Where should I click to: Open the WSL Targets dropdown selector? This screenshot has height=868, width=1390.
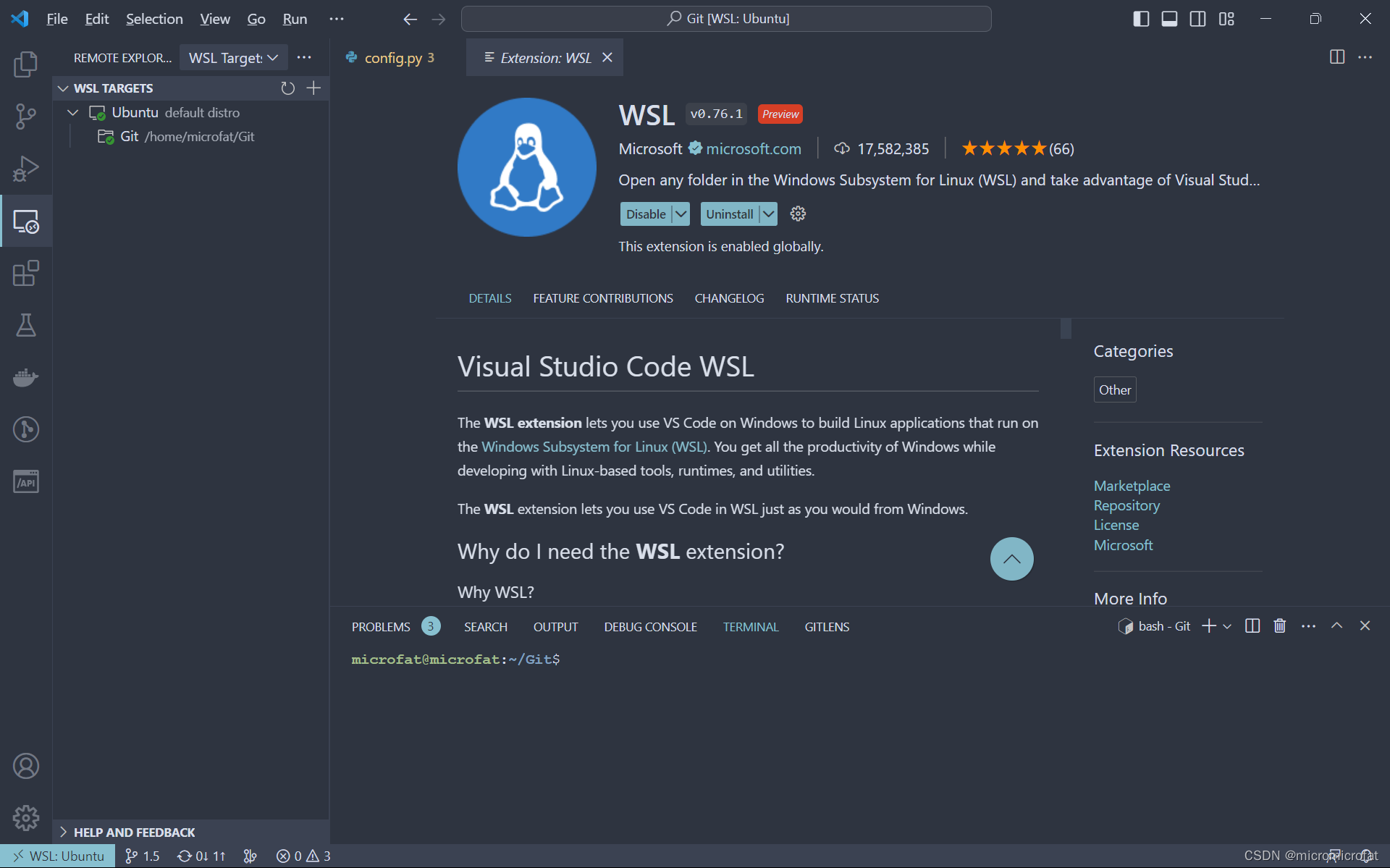(x=233, y=58)
